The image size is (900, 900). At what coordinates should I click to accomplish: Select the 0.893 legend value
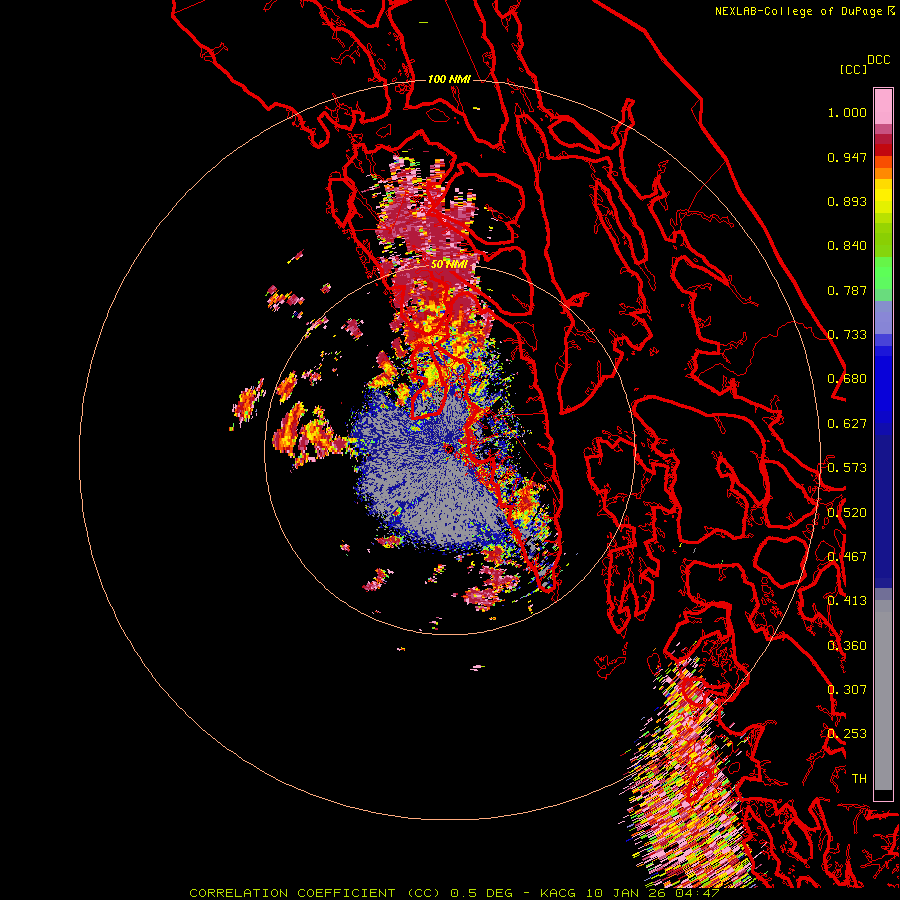click(x=847, y=201)
